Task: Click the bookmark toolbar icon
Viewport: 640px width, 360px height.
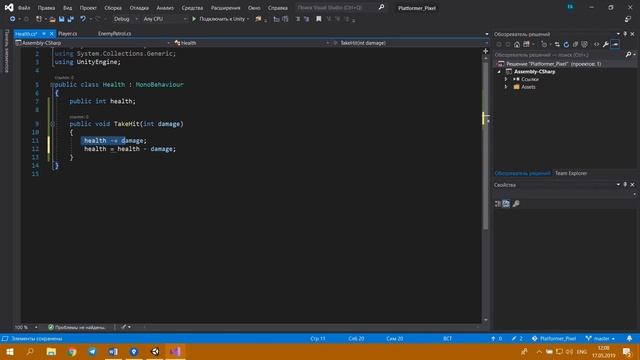Action: 318,19
